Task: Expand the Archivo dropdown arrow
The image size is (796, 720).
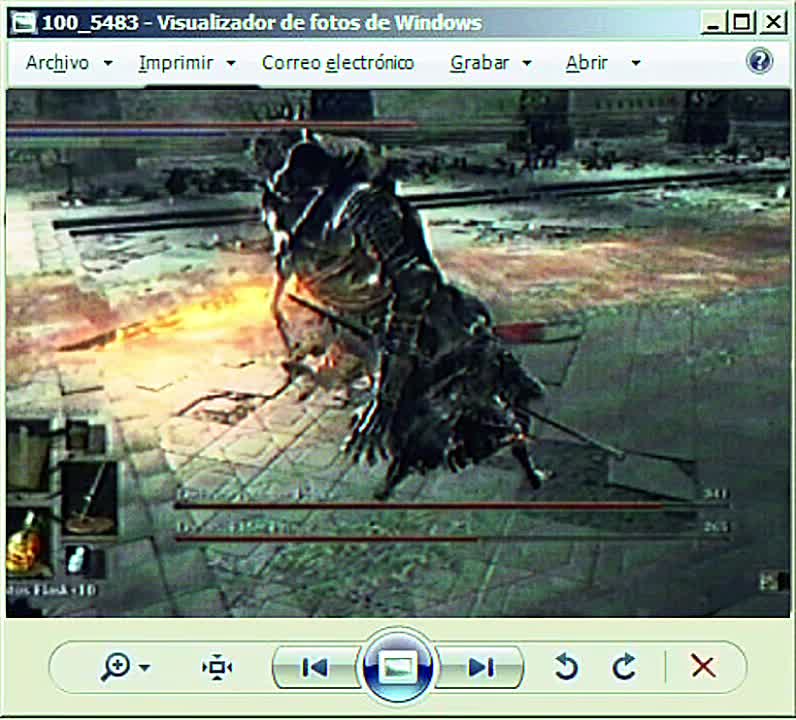Action: (108, 63)
